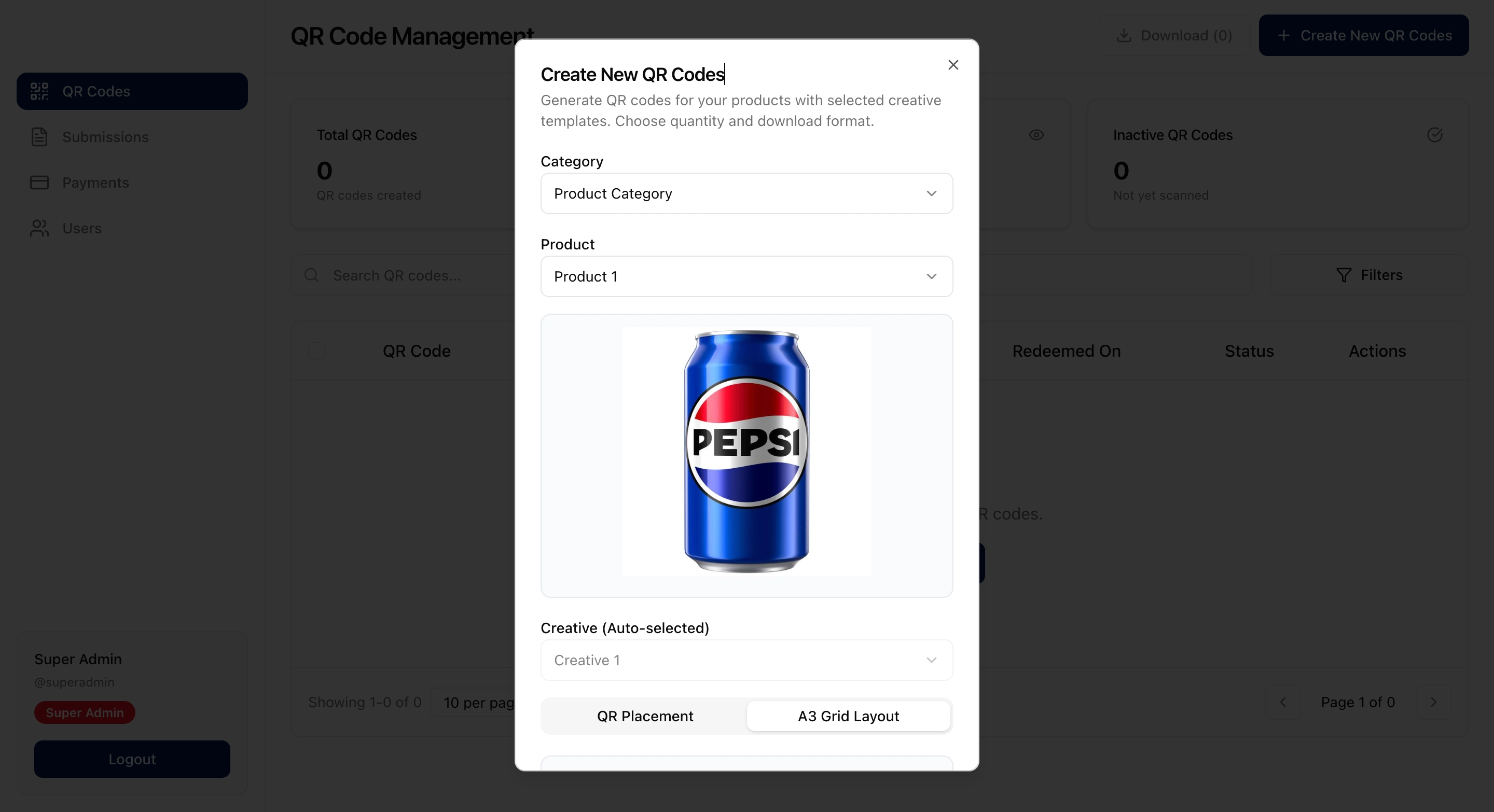Image resolution: width=1494 pixels, height=812 pixels.
Task: Click the Super Admin role badge
Action: click(x=84, y=712)
